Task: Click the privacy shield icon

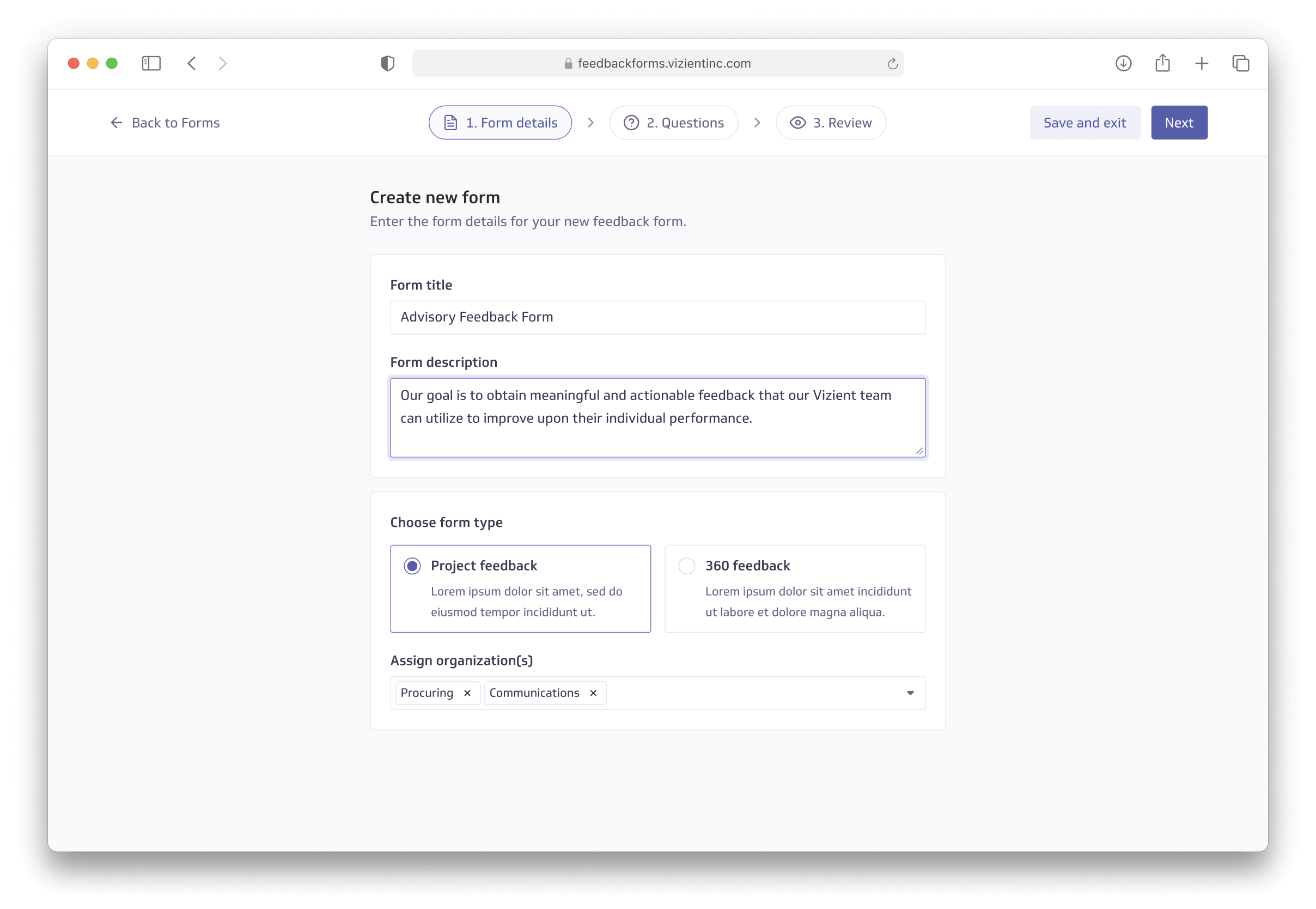Action: (x=388, y=63)
